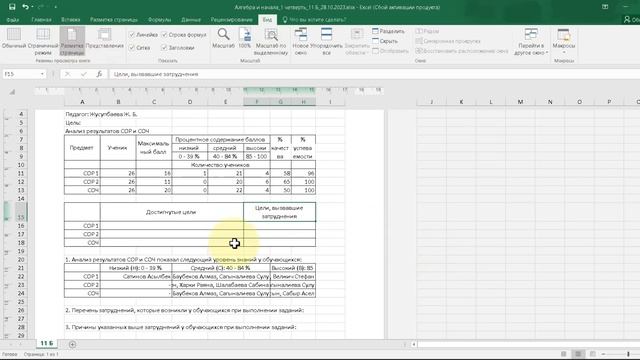The image size is (640, 360).
Task: Switch to the Главная ribbon tab
Action: click(41, 20)
